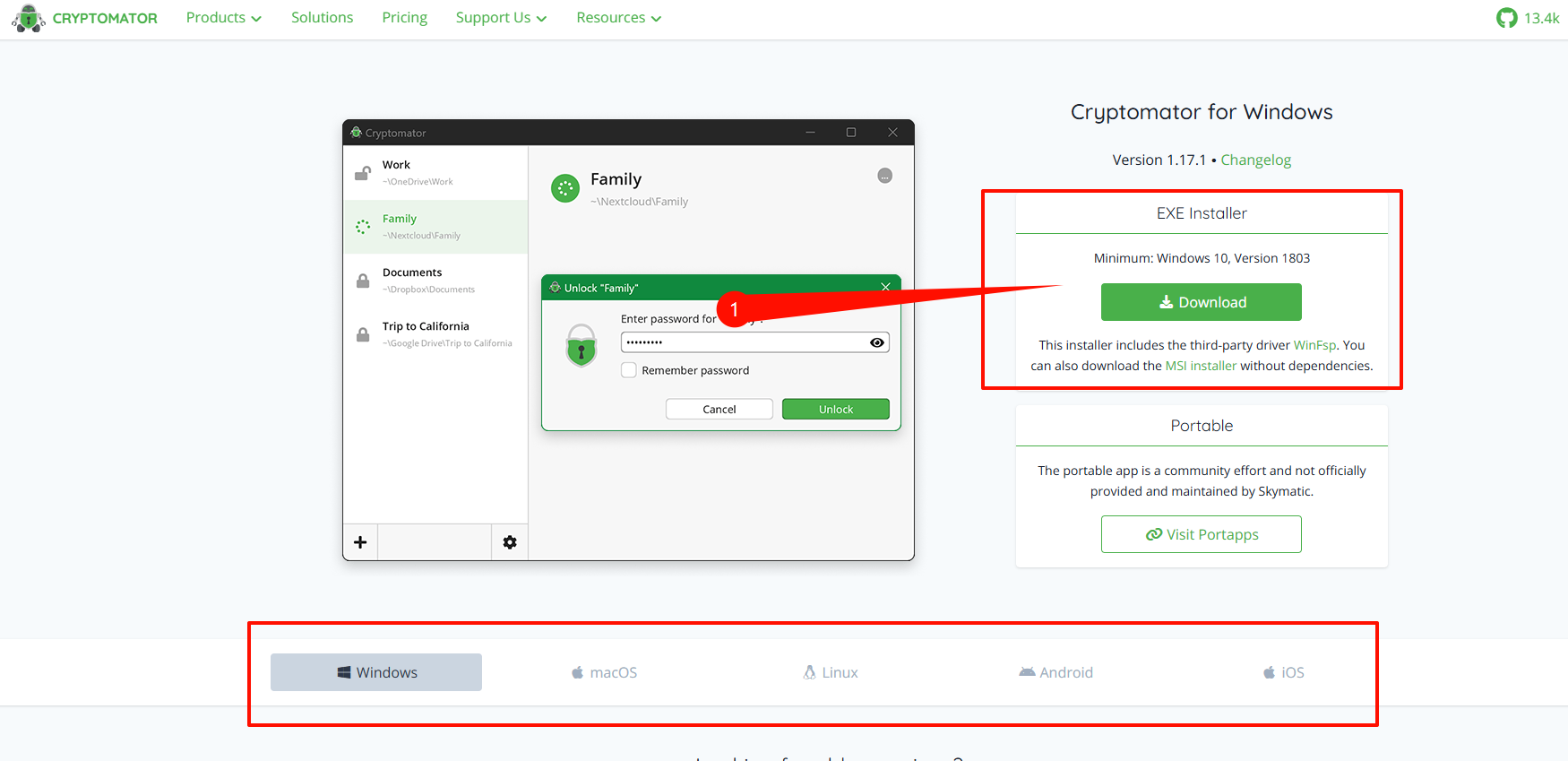
Task: Follow the WinFsp driver link
Action: (1314, 345)
